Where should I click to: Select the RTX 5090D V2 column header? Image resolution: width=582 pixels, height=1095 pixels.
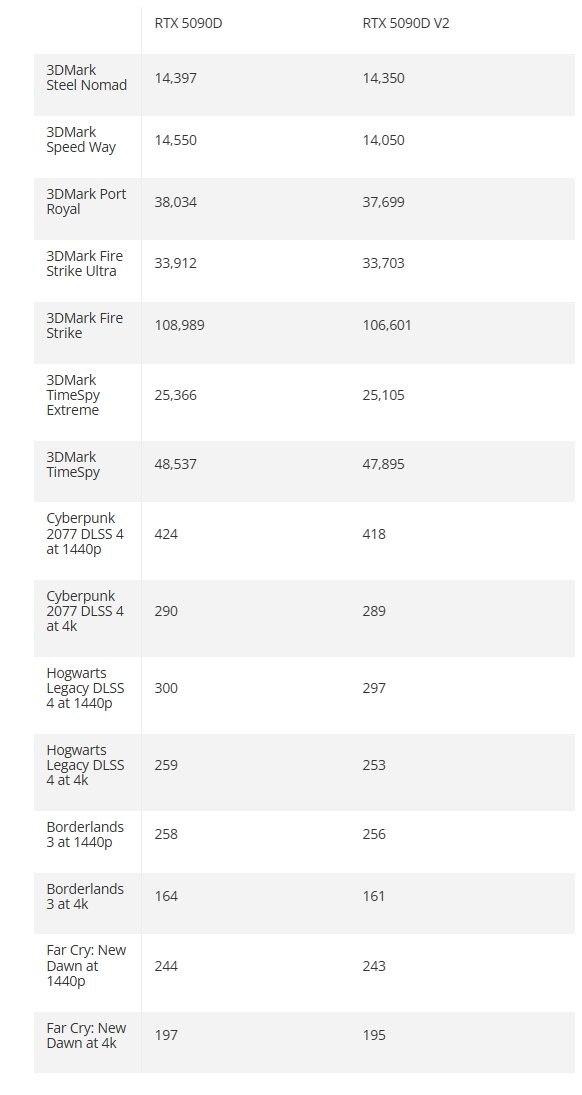405,23
